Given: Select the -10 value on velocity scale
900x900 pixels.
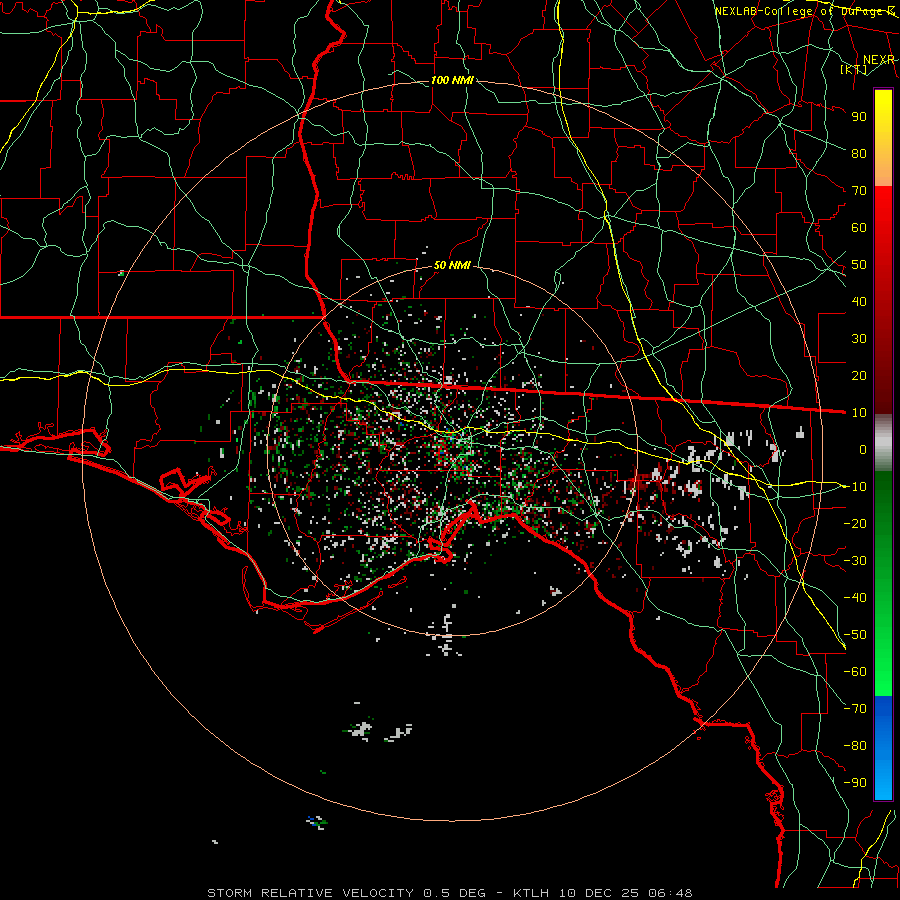Looking at the screenshot, I should point(855,487).
